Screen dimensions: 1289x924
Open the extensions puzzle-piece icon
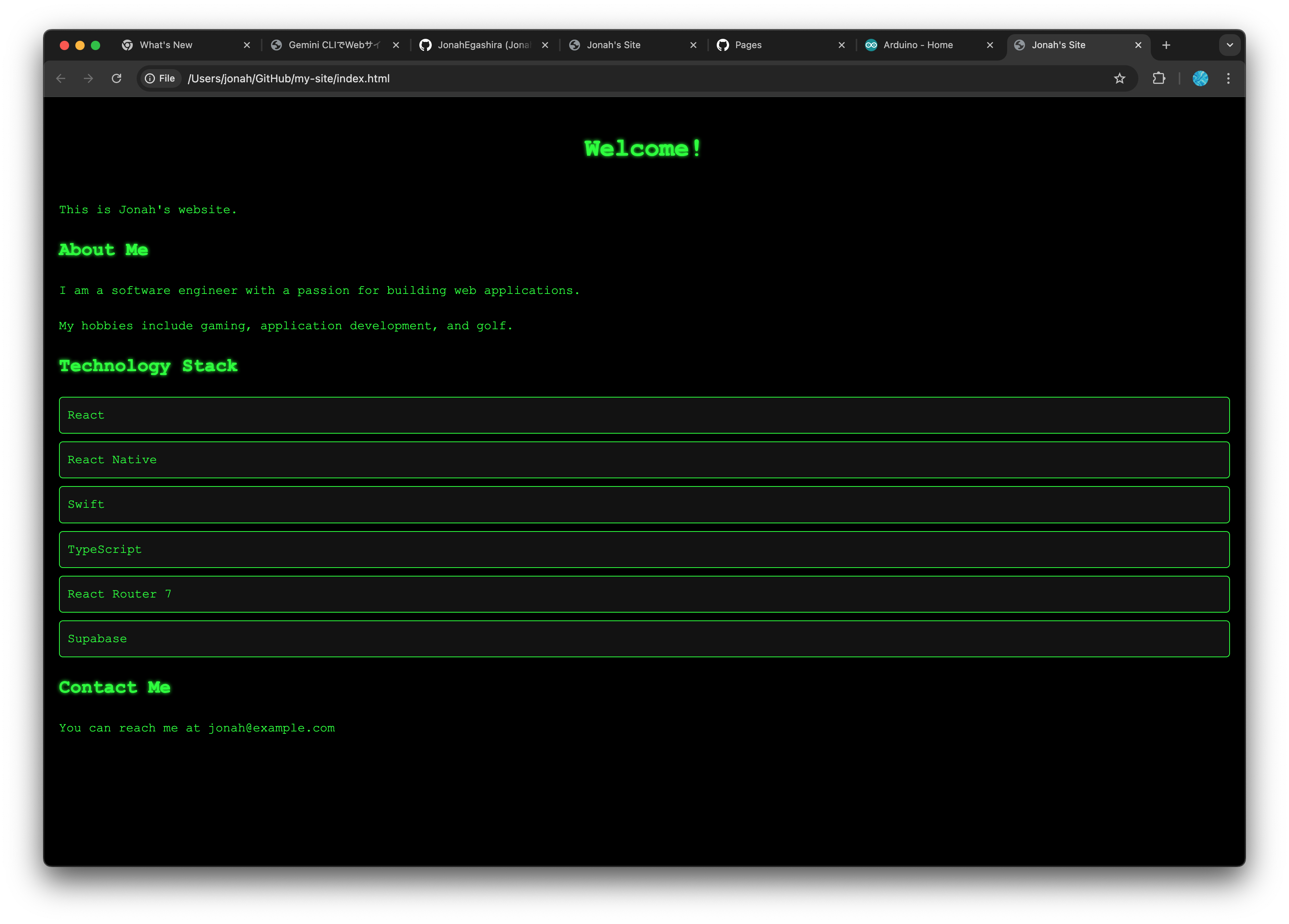pos(1159,78)
